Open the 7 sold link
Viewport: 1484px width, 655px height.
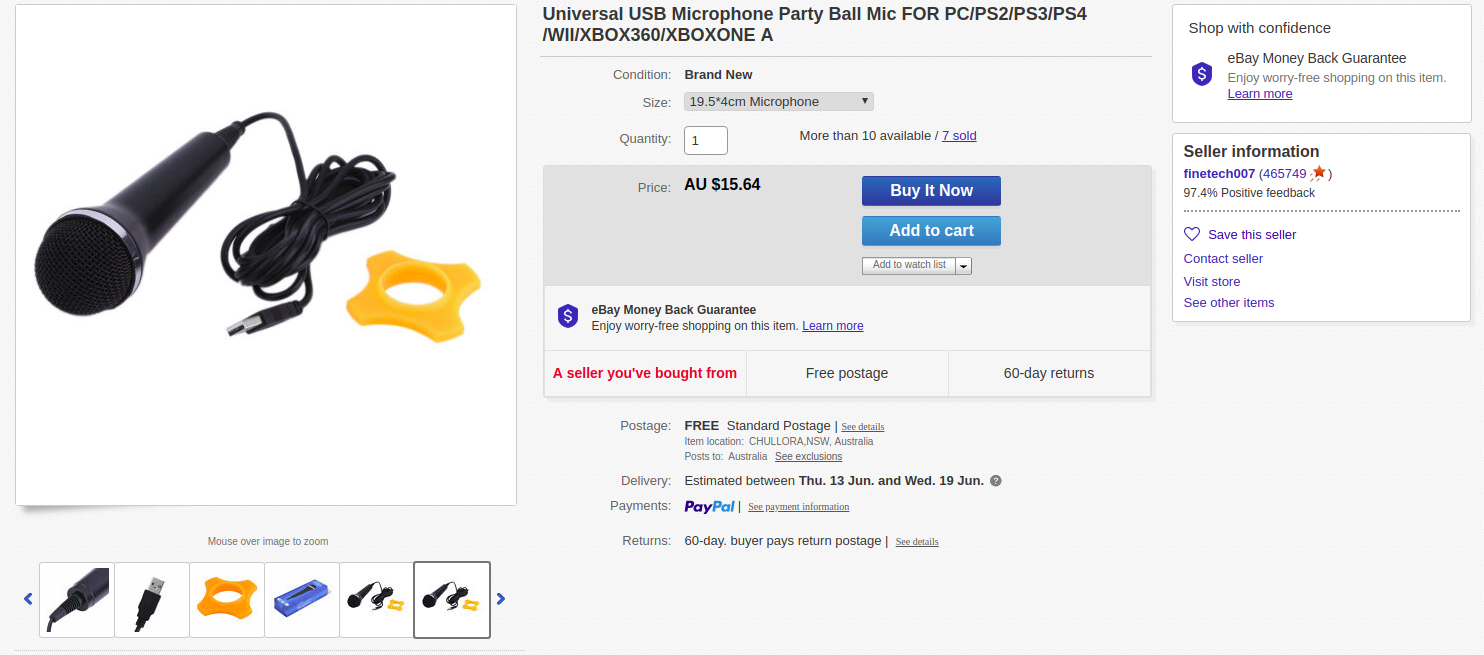pyautogui.click(x=959, y=135)
